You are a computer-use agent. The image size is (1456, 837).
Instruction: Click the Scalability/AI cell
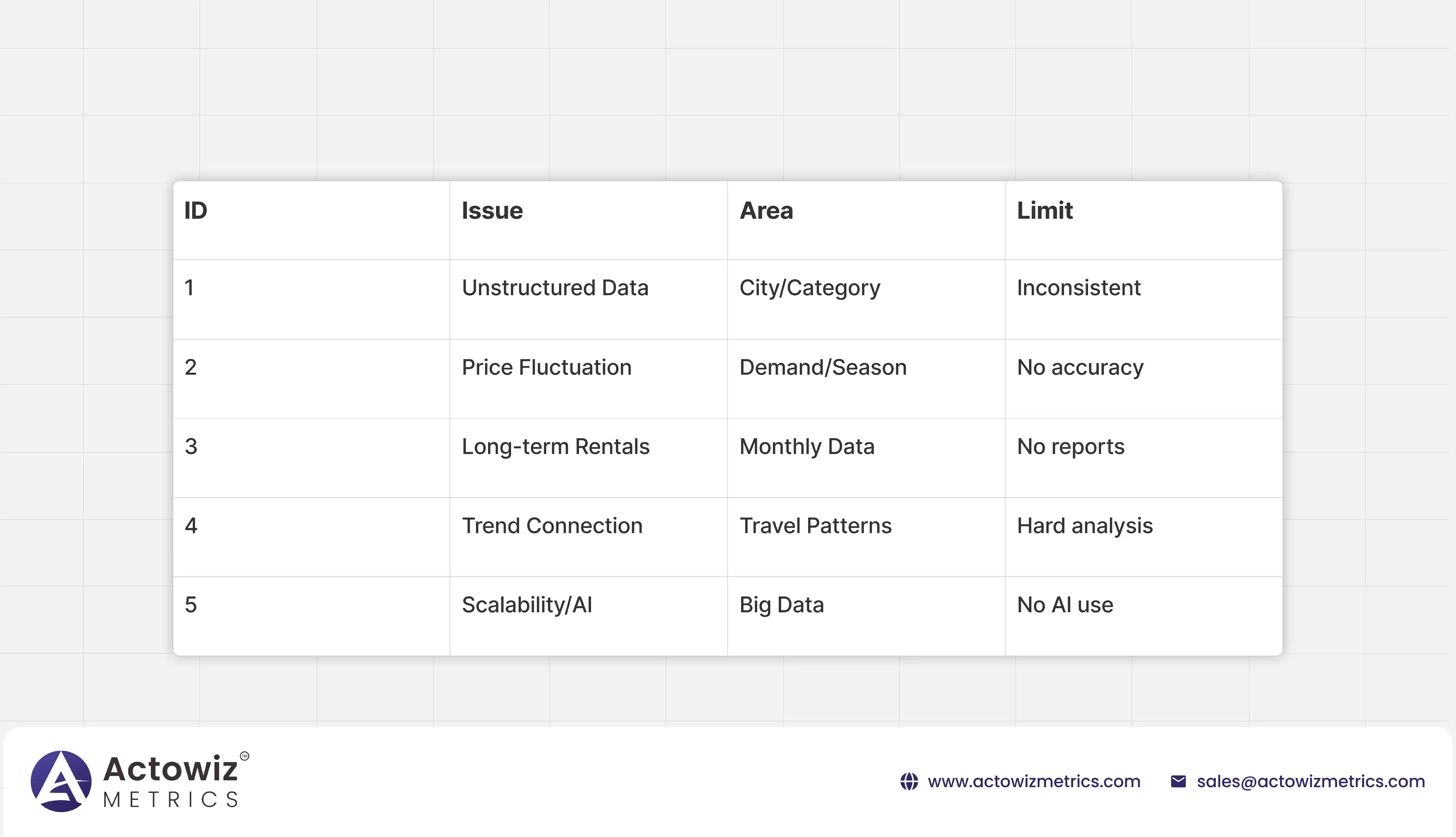pos(526,605)
